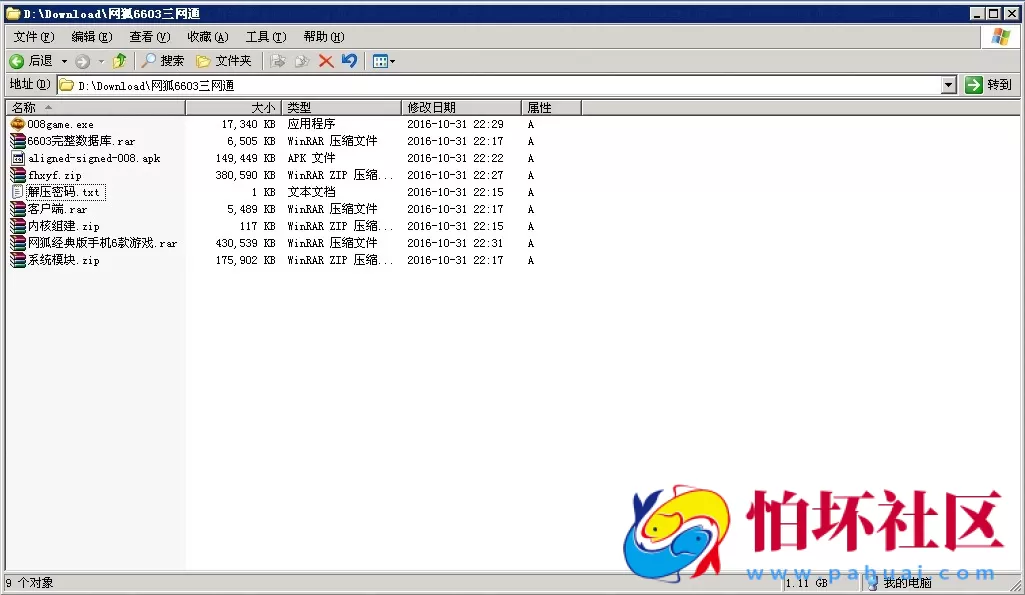Image resolution: width=1025 pixels, height=595 pixels.
Task: Open the 工具 menu
Action: pyautogui.click(x=263, y=36)
